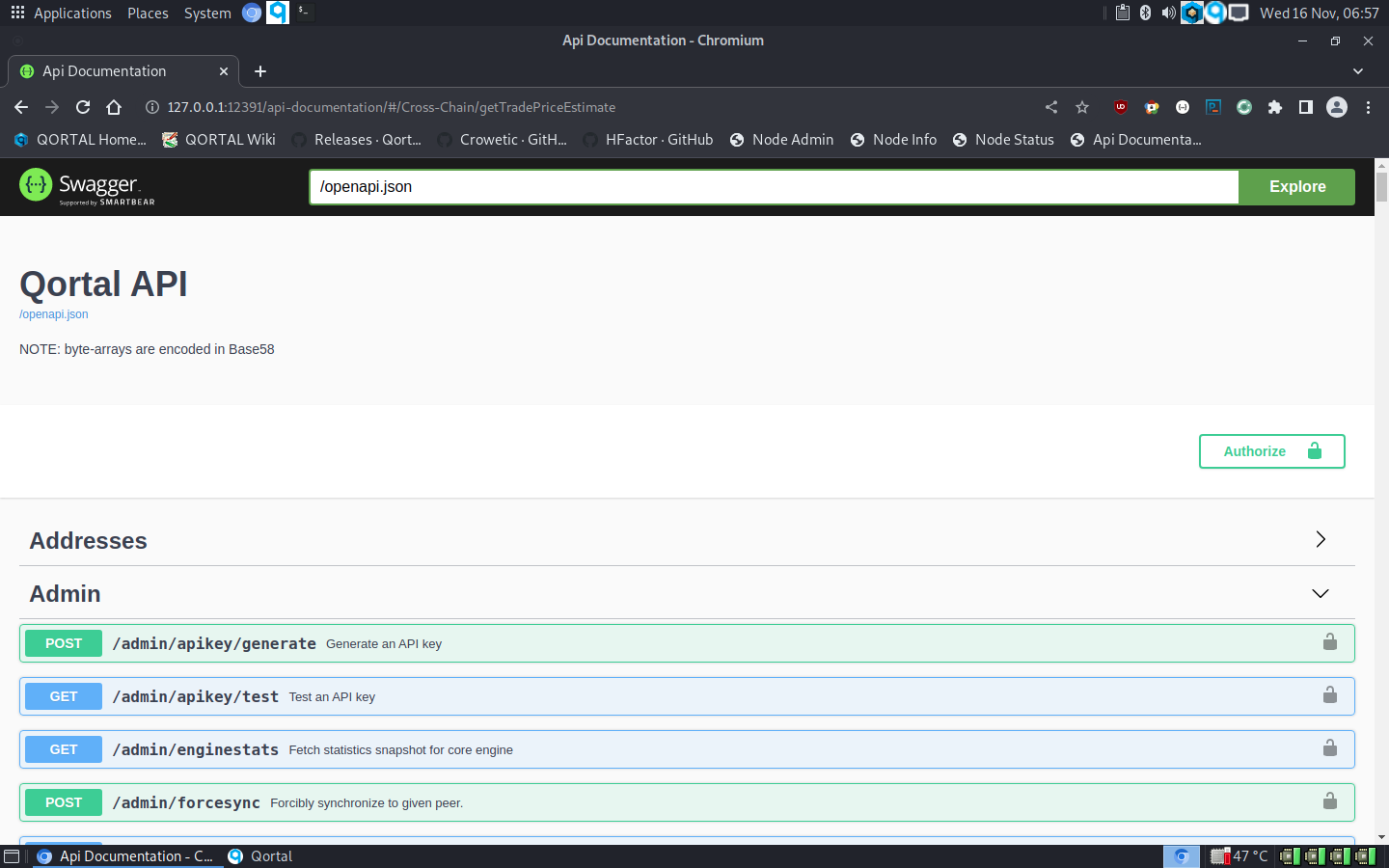Open Node Admin bookmark
This screenshot has height=868, width=1389.
pos(781,140)
